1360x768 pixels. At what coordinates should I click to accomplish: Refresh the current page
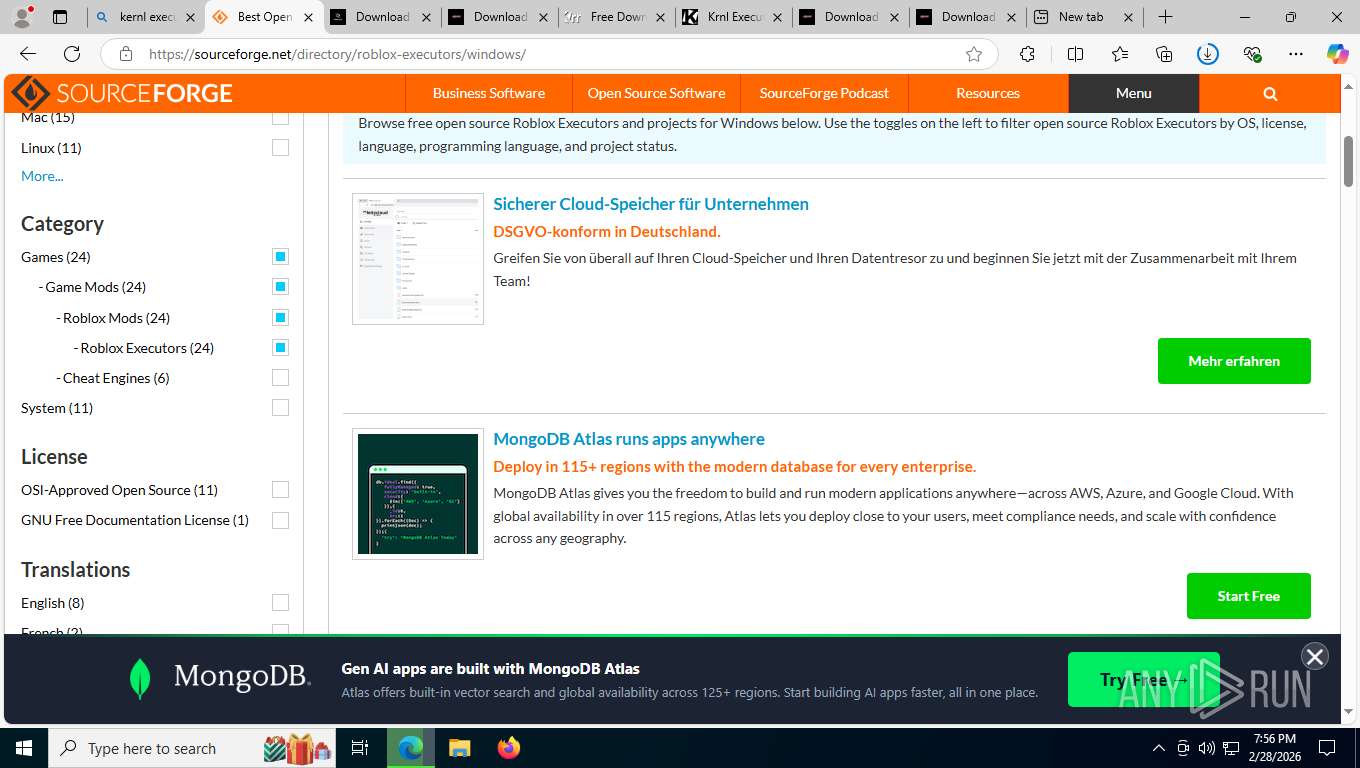pyautogui.click(x=72, y=54)
